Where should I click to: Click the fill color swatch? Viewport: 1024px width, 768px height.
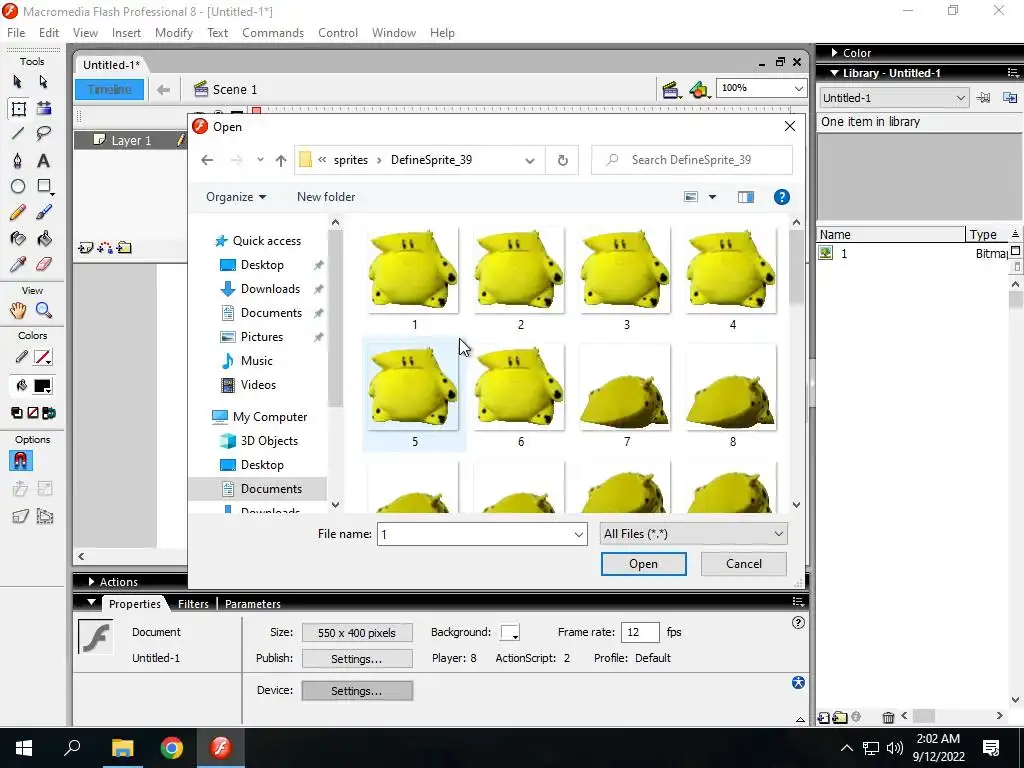coord(42,386)
